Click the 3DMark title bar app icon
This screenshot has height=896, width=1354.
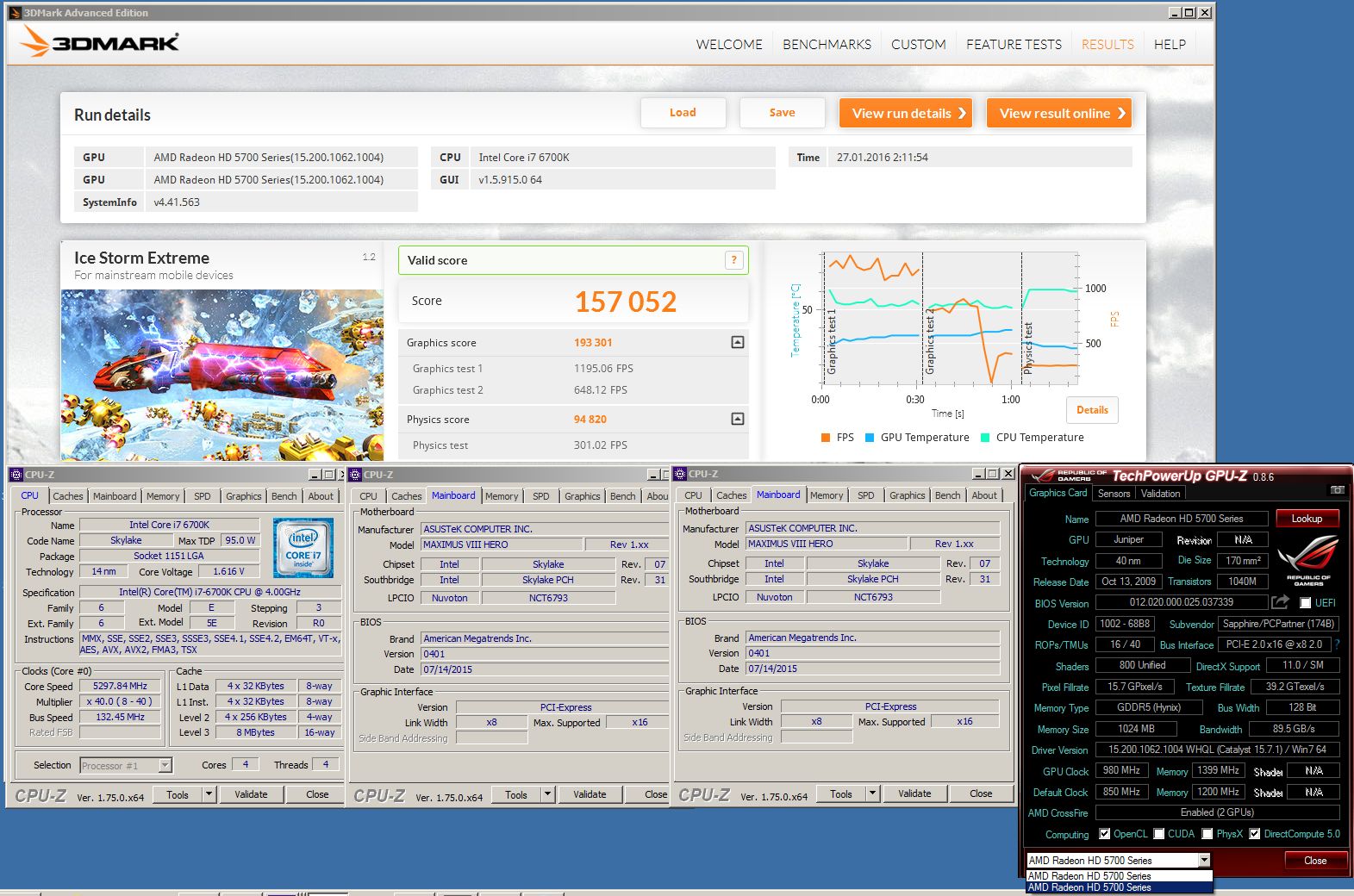[x=15, y=13]
